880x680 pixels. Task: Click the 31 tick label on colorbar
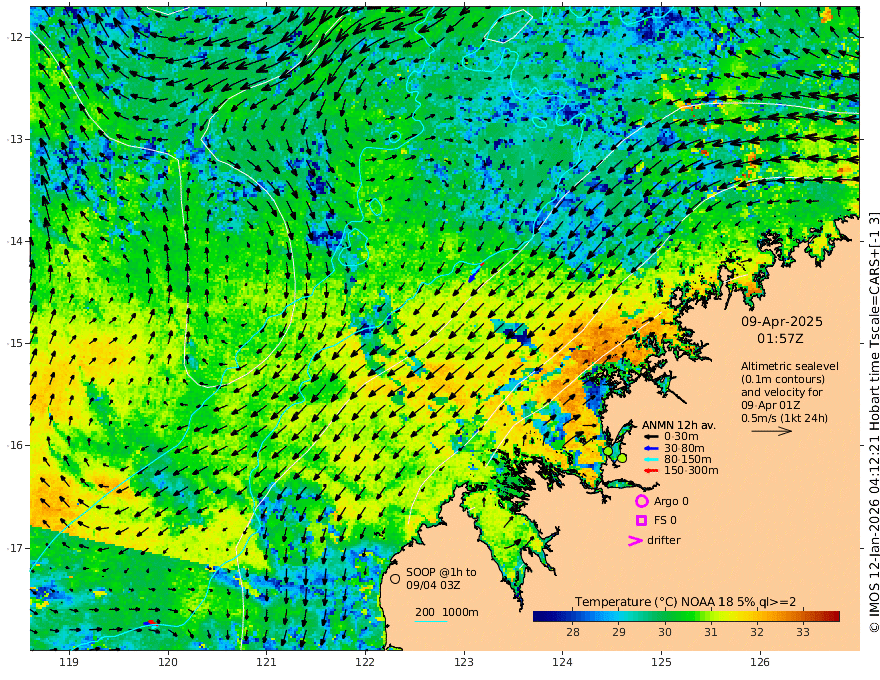pyautogui.click(x=711, y=632)
